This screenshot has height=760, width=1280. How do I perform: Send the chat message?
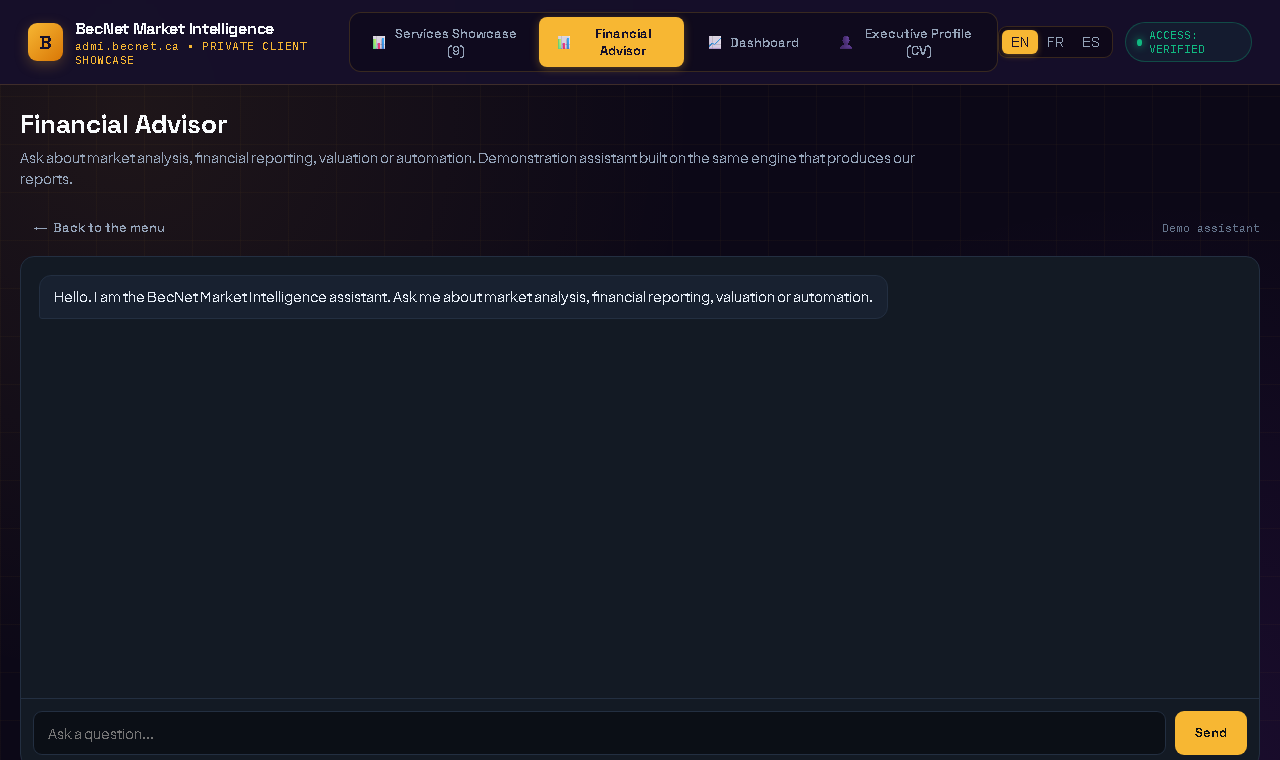tap(1211, 733)
